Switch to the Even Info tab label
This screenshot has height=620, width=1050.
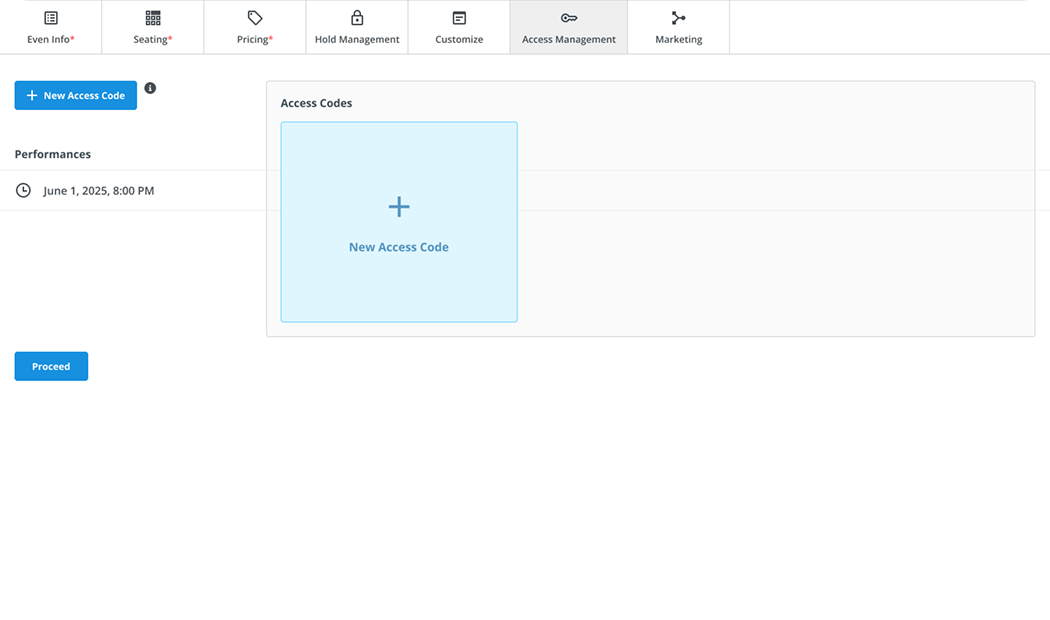pyautogui.click(x=51, y=40)
